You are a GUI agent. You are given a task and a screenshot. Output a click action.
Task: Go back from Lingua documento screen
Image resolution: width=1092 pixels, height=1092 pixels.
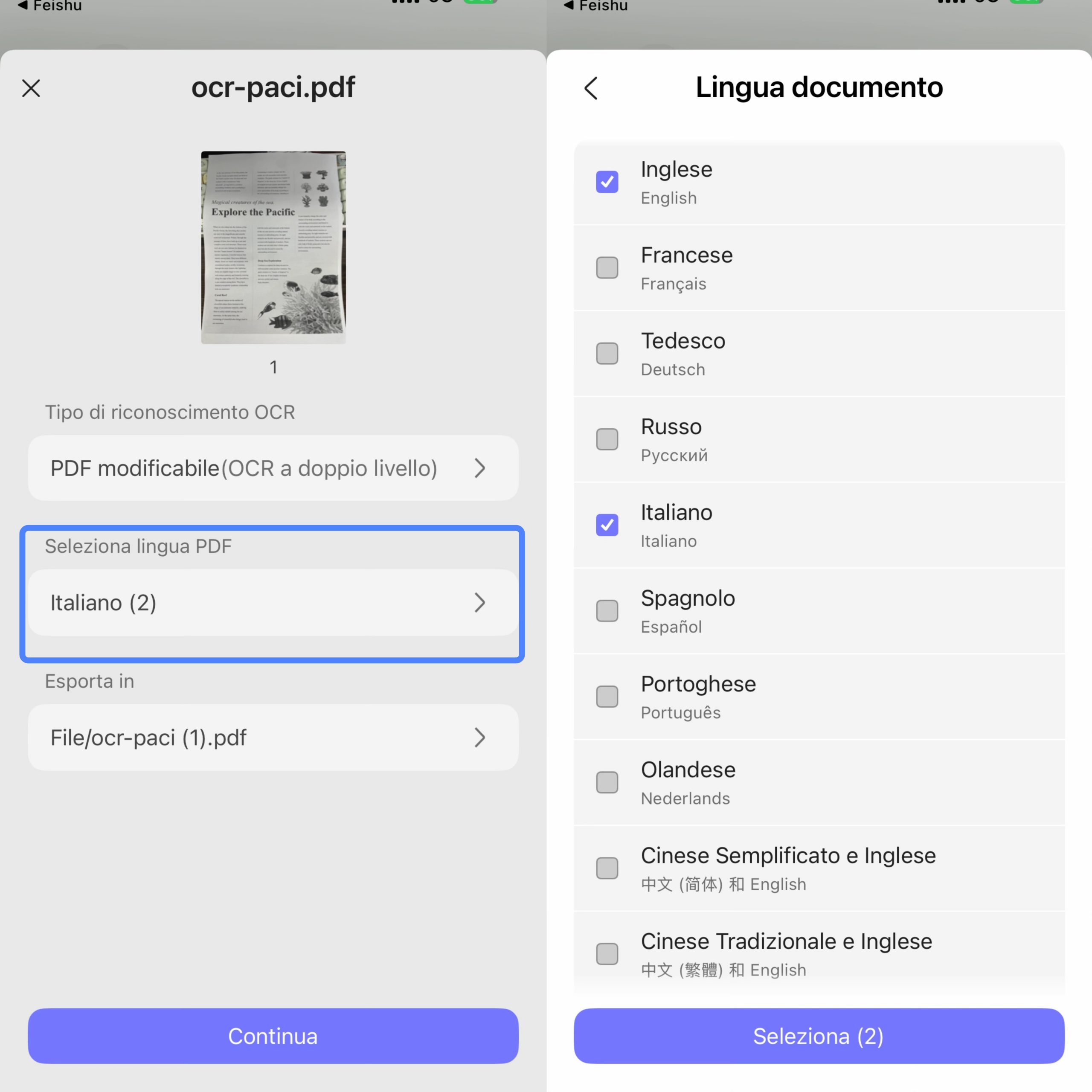[x=591, y=88]
